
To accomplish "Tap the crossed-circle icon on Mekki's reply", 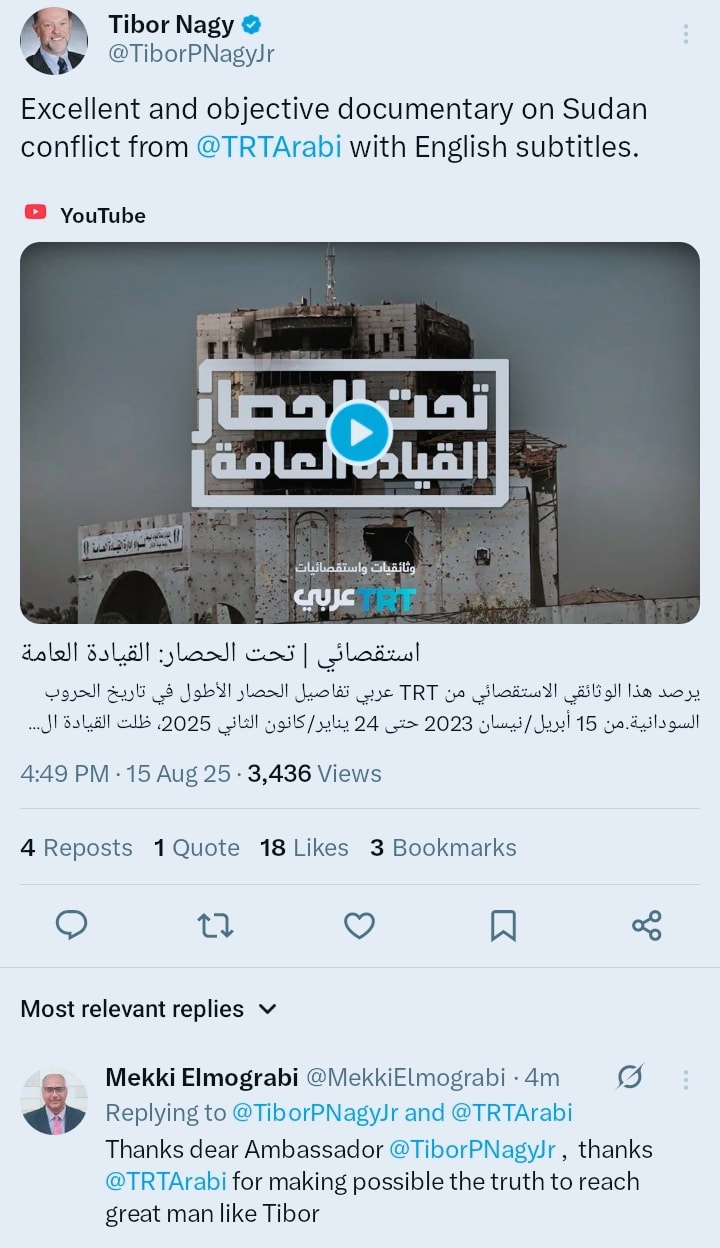I will [x=629, y=1077].
